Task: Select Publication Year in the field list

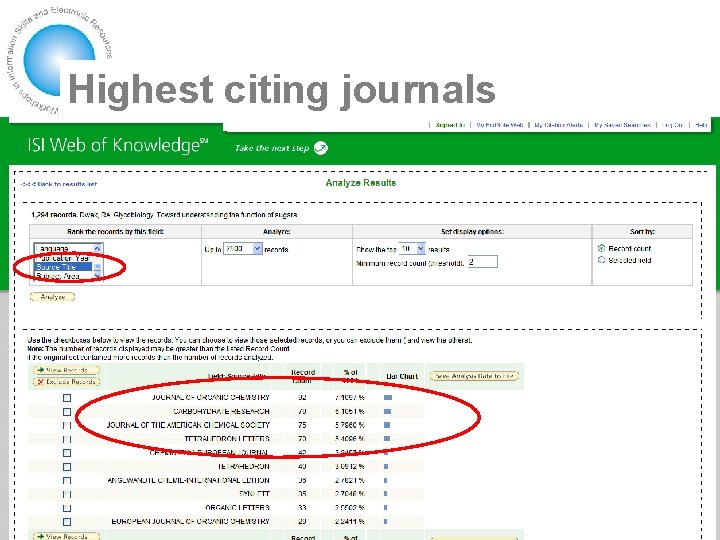Action: click(64, 258)
